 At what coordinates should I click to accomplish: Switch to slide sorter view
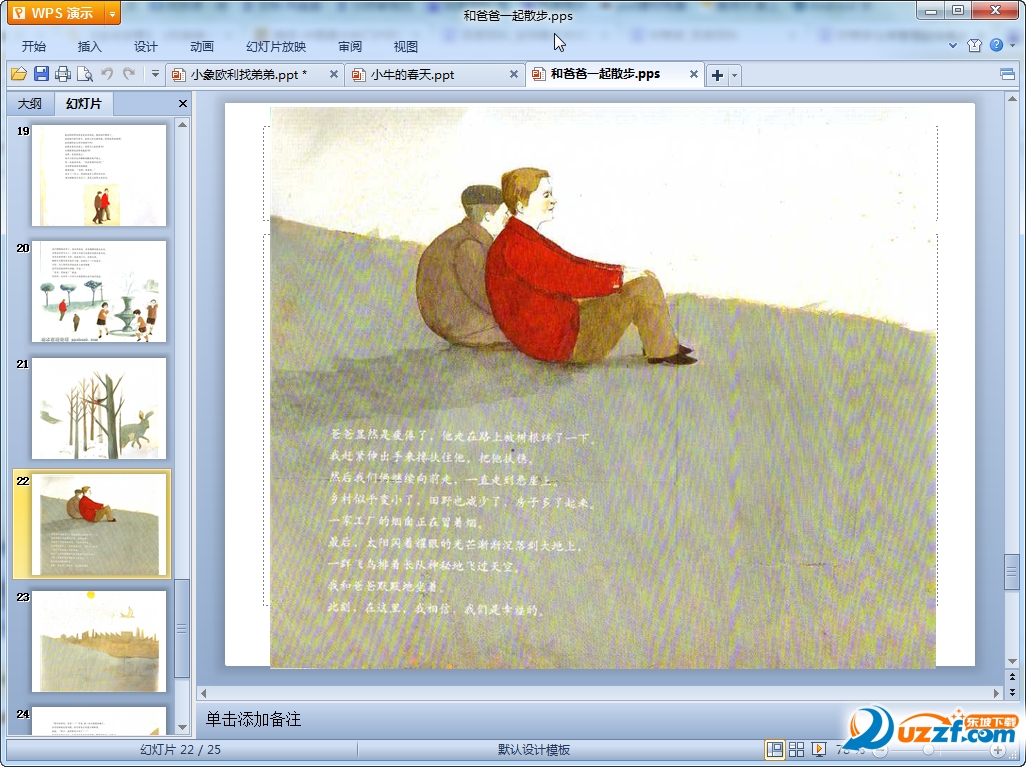point(796,749)
